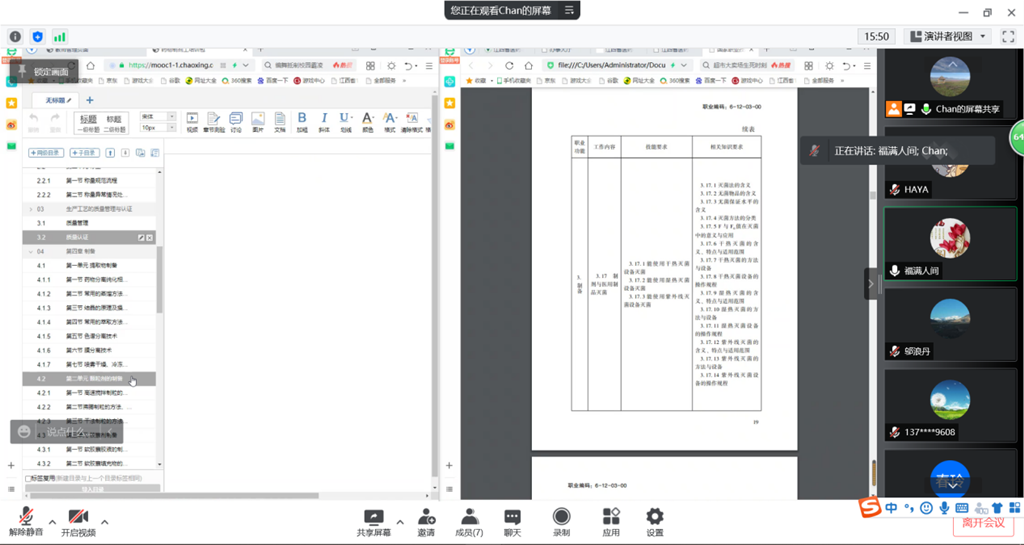Click 子目录 add child button
The height and width of the screenshot is (545, 1024).
click(x=84, y=153)
